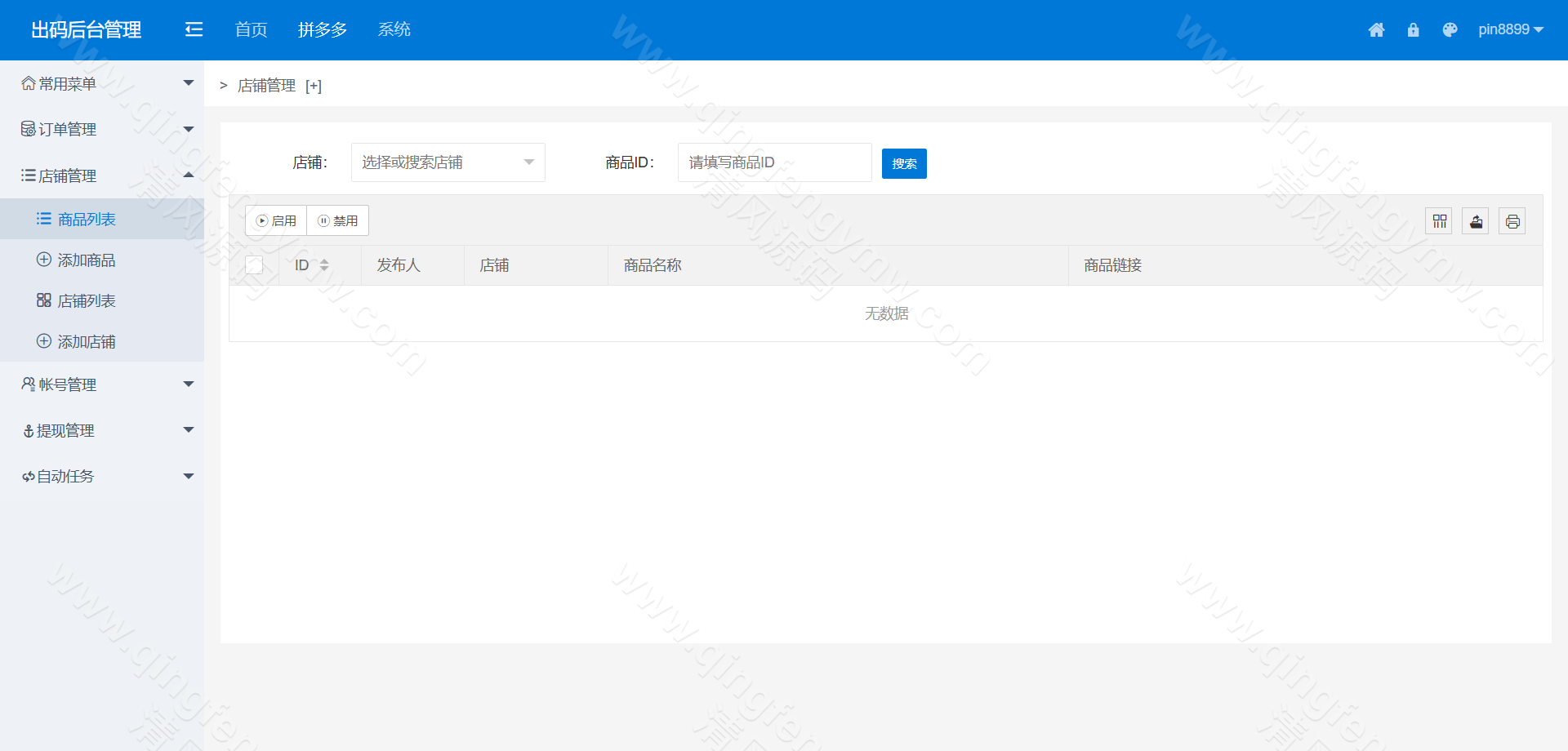
Task: Open theme settings via palette icon
Action: [x=1450, y=29]
